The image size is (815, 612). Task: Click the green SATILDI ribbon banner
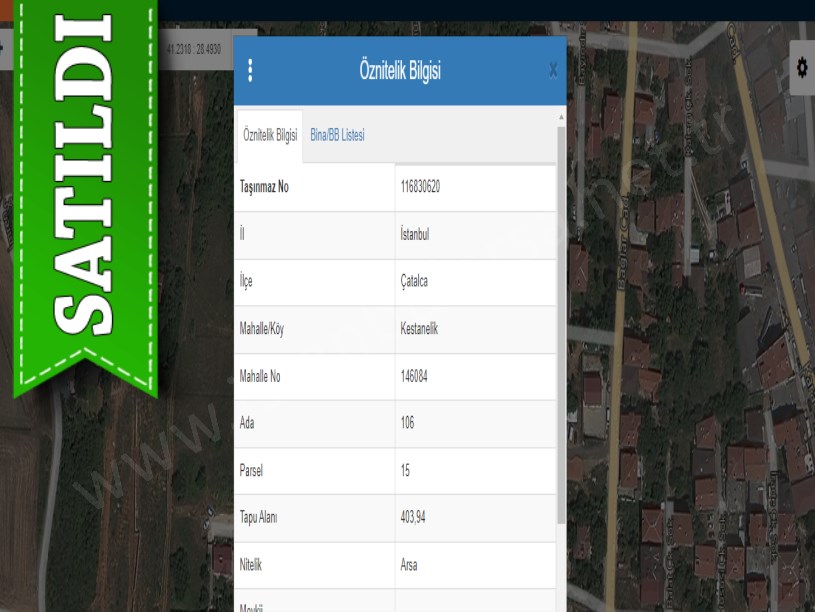(84, 190)
